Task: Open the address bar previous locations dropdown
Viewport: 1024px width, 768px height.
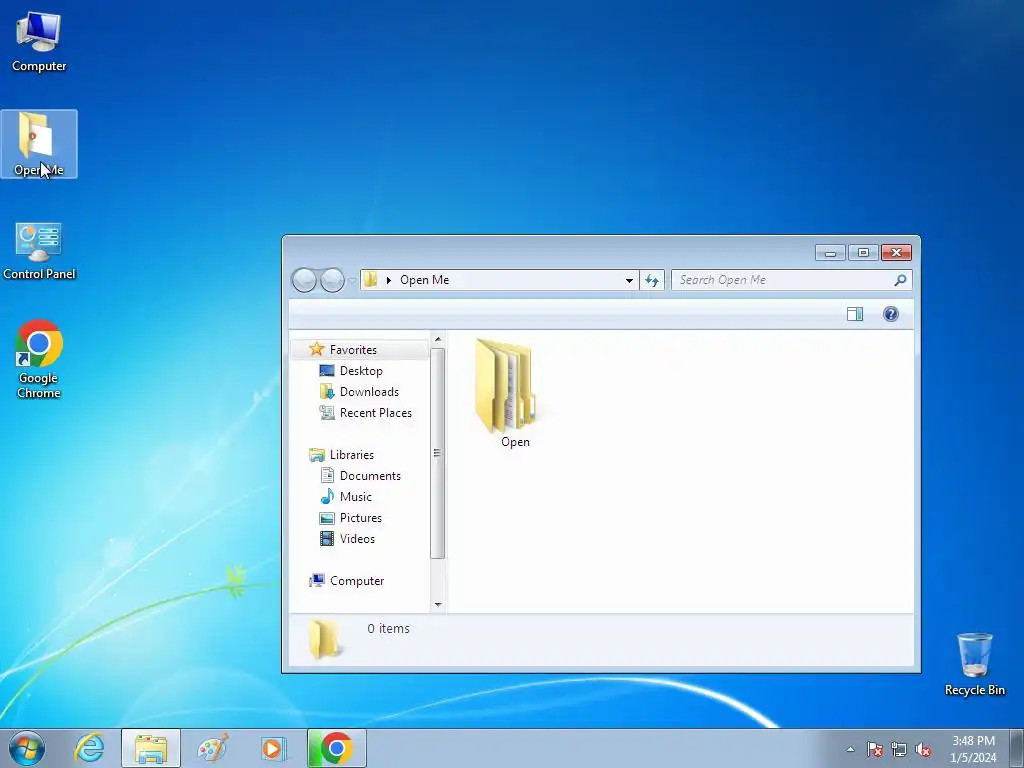Action: tap(629, 280)
